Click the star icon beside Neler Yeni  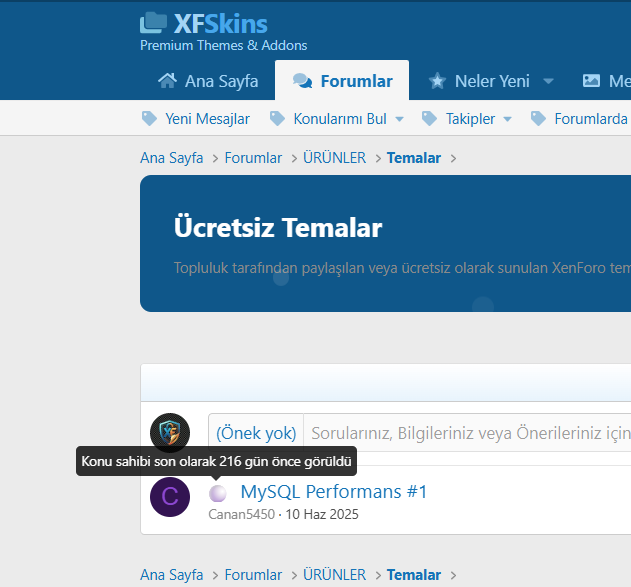(x=437, y=81)
